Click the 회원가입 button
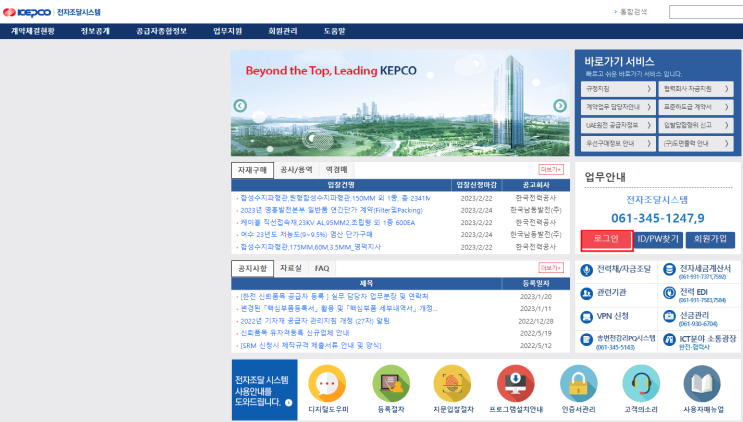The height and width of the screenshot is (422, 743). 710,239
